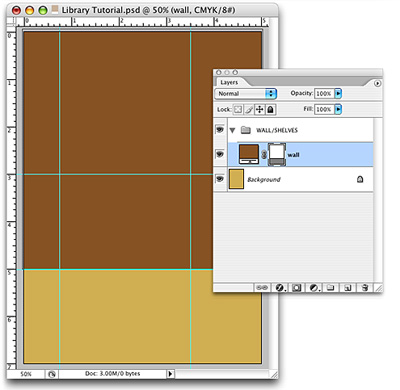The height and width of the screenshot is (390, 400).
Task: Open the Fill slider arrow
Action: click(x=338, y=109)
